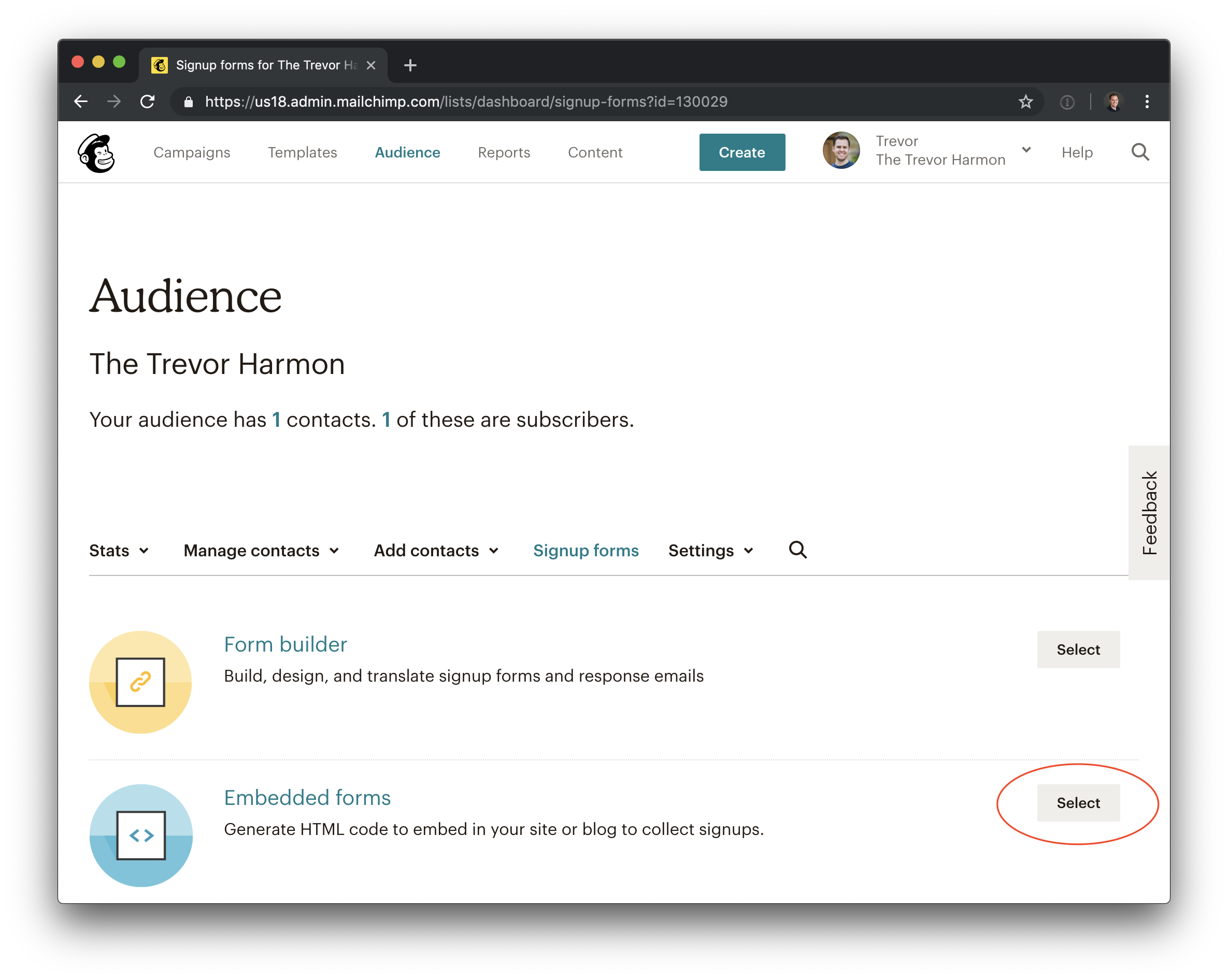Select the Form builder option

tap(1079, 649)
